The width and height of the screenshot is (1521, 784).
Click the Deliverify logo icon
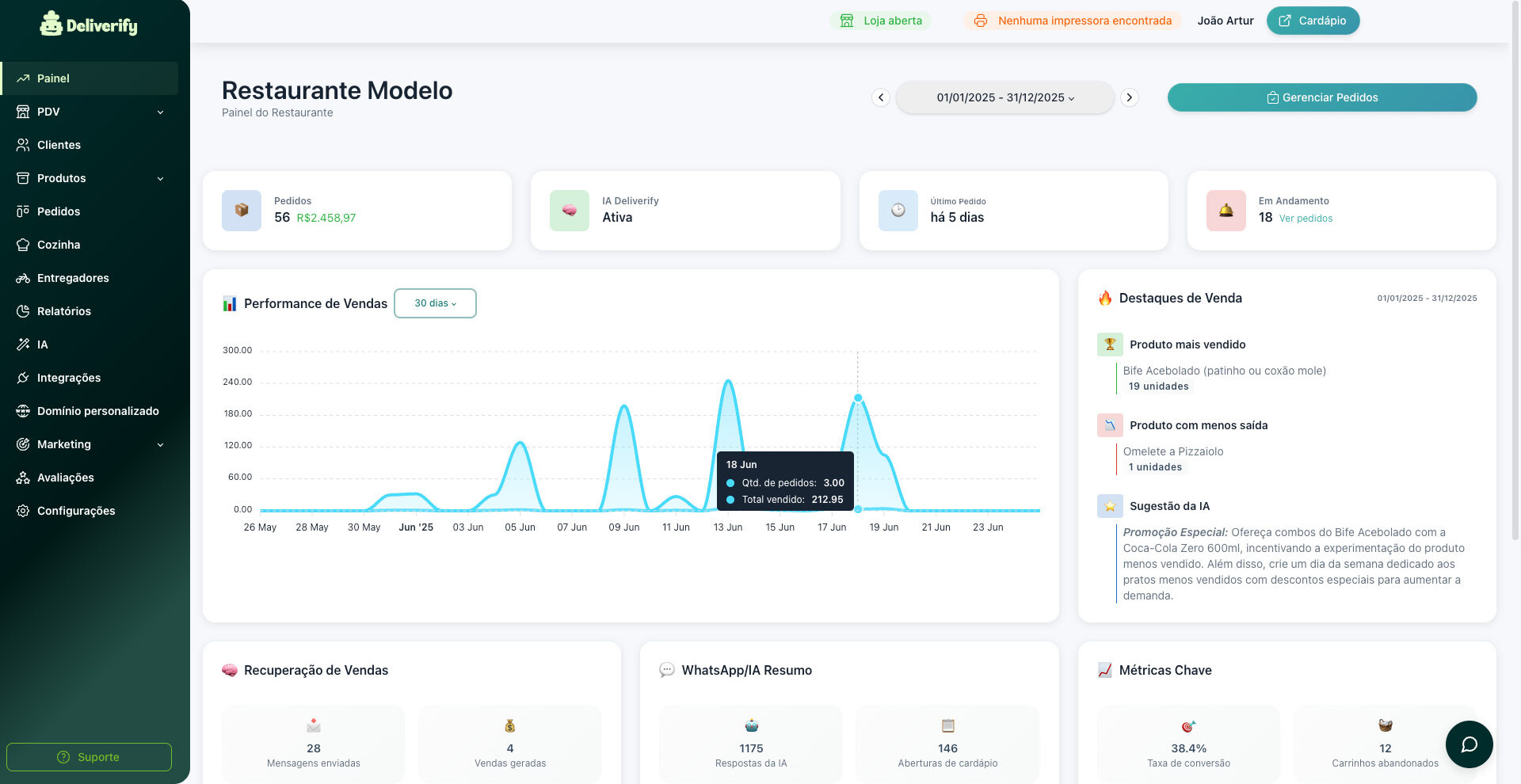[x=51, y=25]
